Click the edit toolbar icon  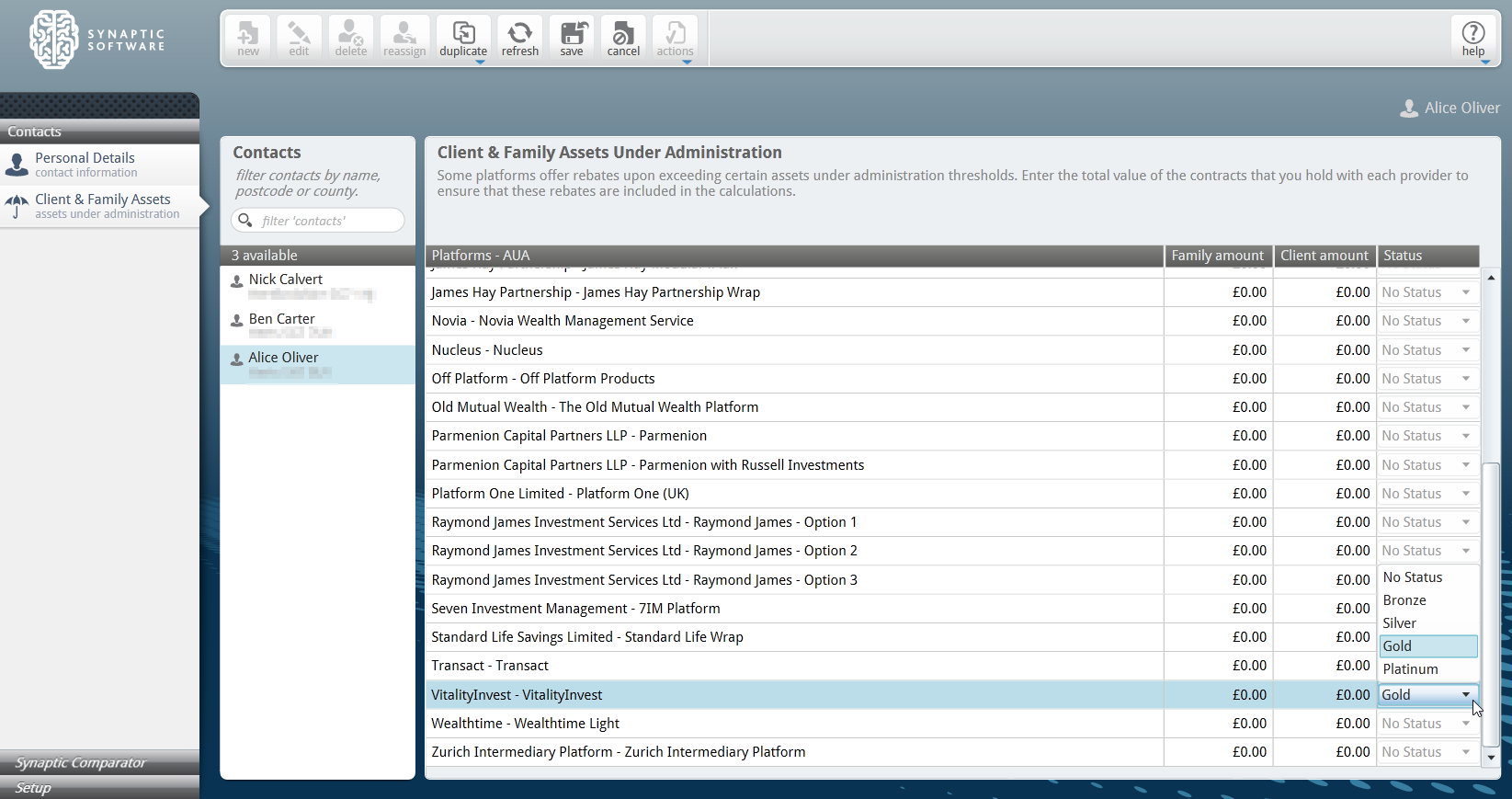[299, 38]
